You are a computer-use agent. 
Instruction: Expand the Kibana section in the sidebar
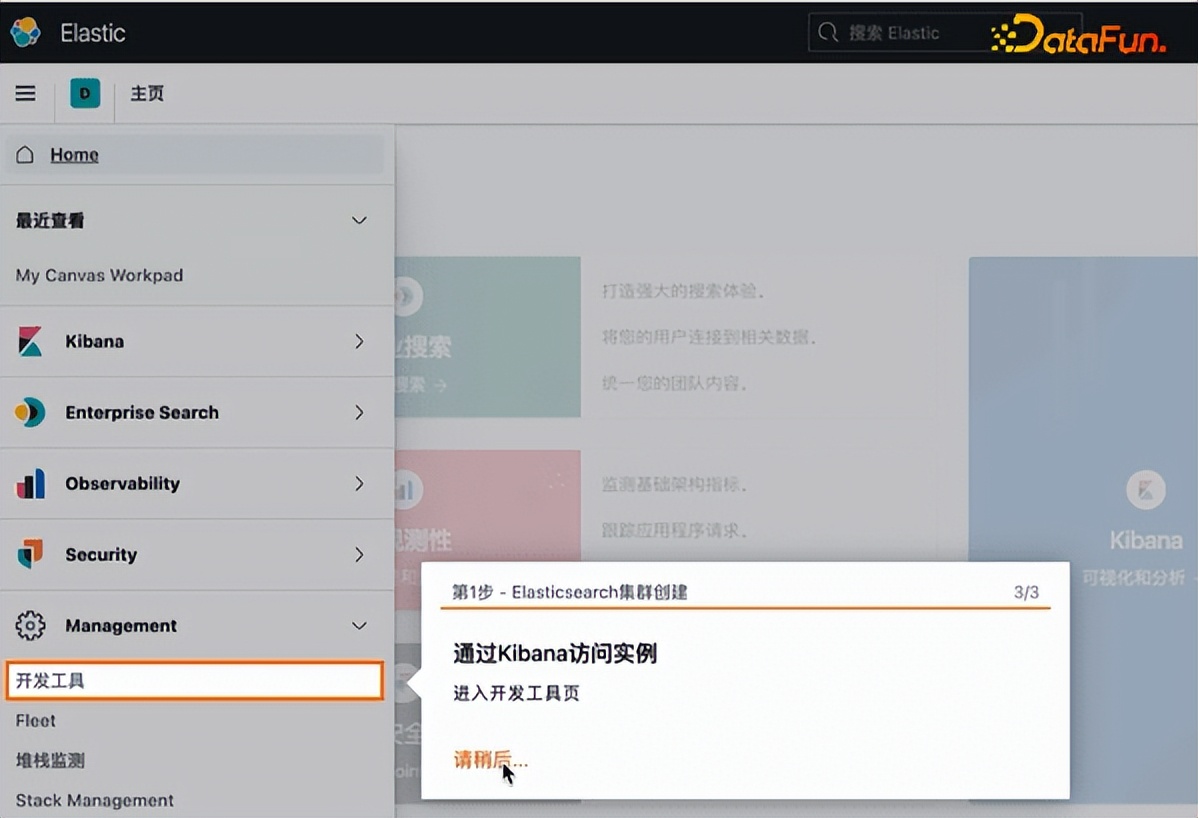[359, 341]
